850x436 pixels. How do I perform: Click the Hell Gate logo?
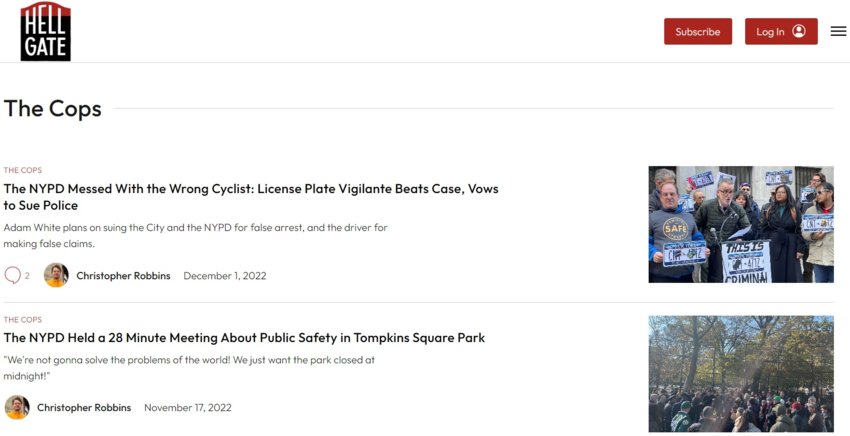coord(46,31)
